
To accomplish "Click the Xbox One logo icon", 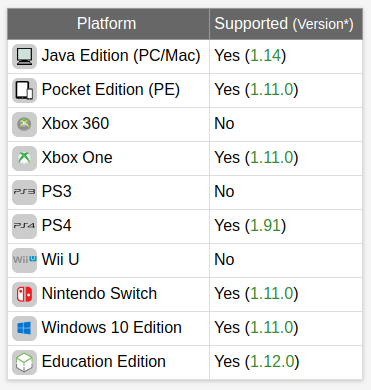I will [24, 158].
